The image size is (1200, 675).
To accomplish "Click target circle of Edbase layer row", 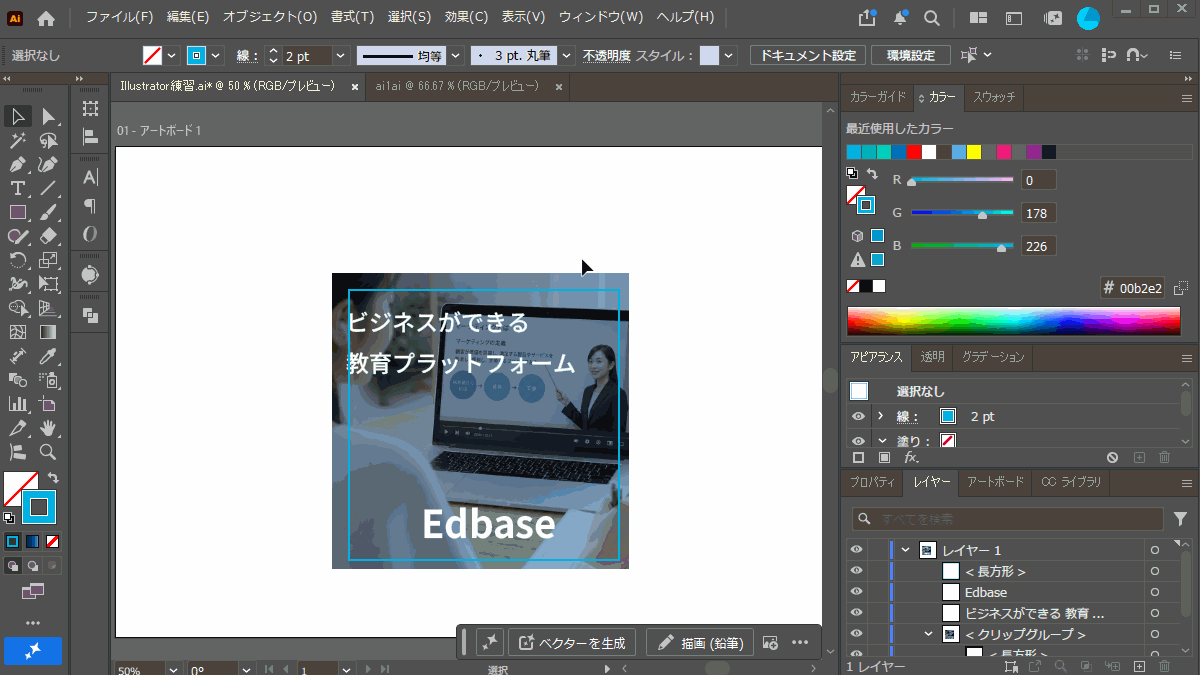I will coord(1155,592).
